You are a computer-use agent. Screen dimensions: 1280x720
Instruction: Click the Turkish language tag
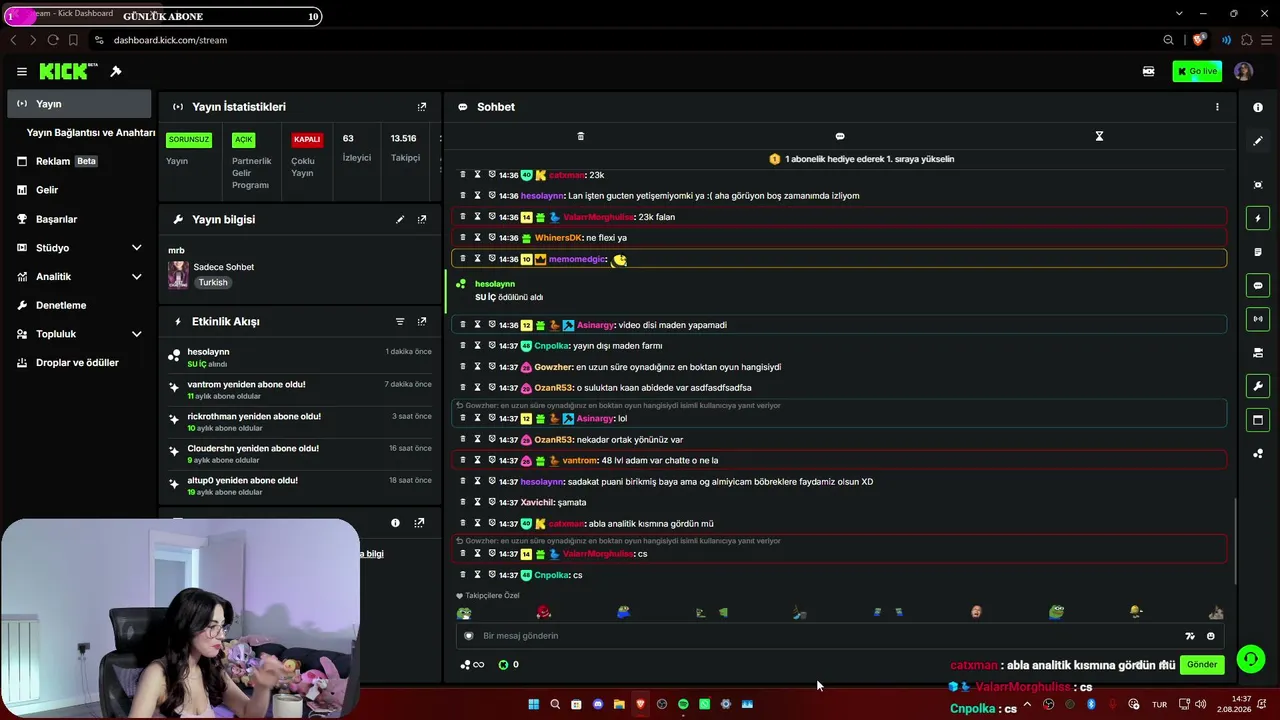click(213, 283)
